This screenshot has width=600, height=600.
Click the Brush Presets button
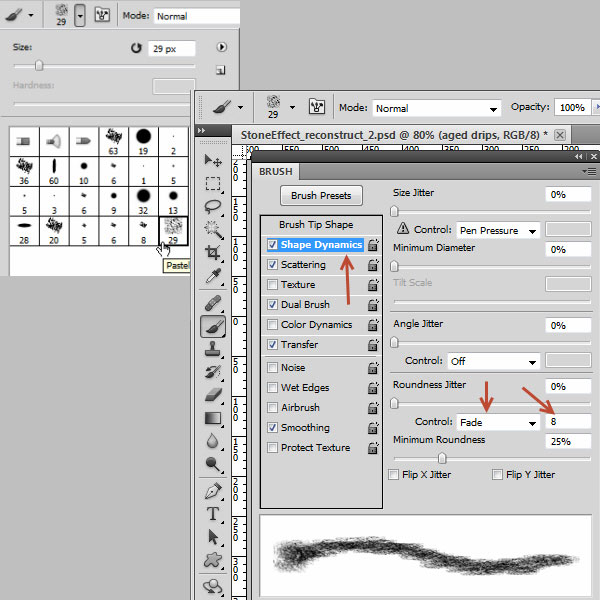(321, 196)
